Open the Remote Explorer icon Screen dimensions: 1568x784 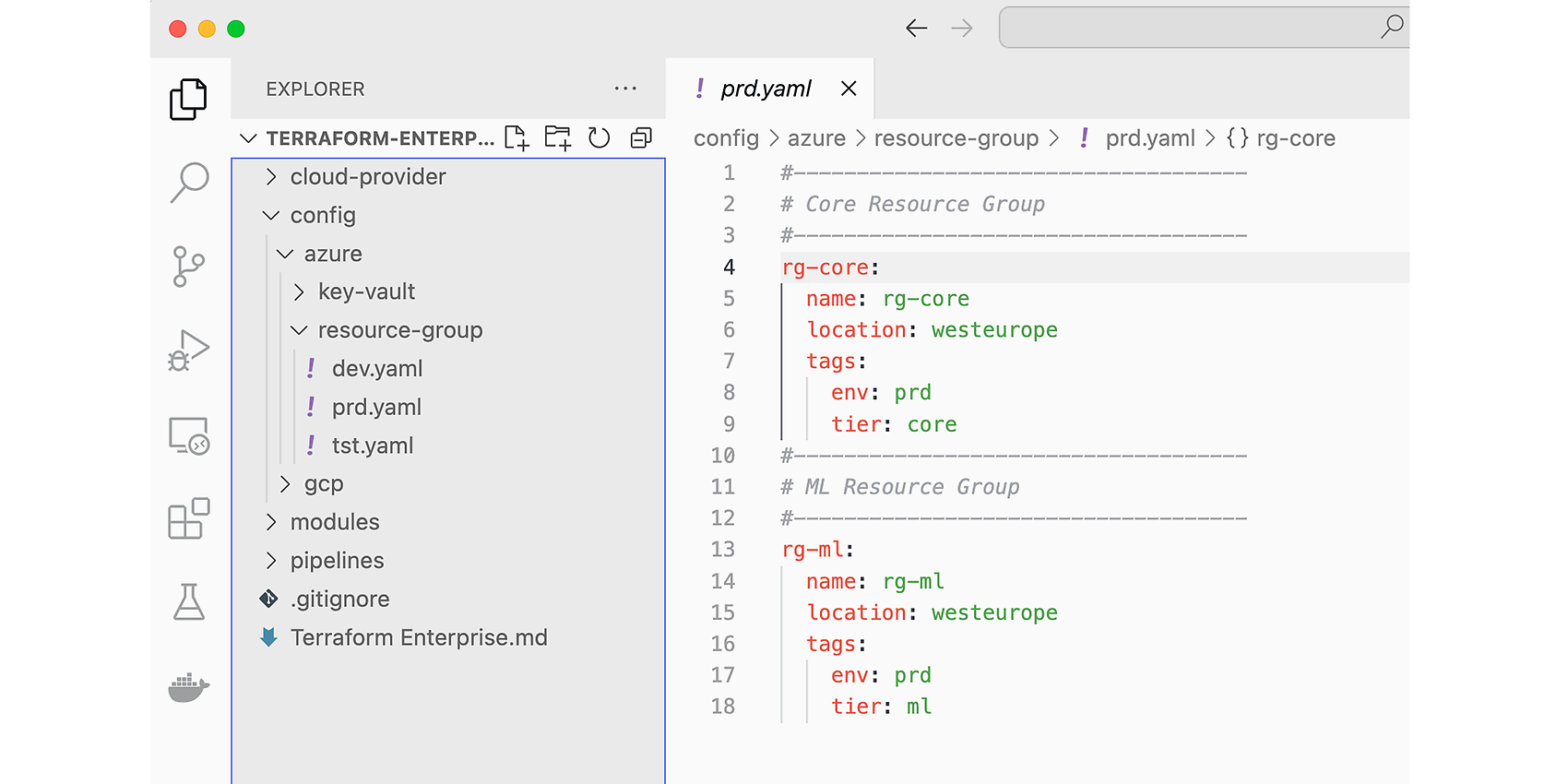click(x=188, y=435)
